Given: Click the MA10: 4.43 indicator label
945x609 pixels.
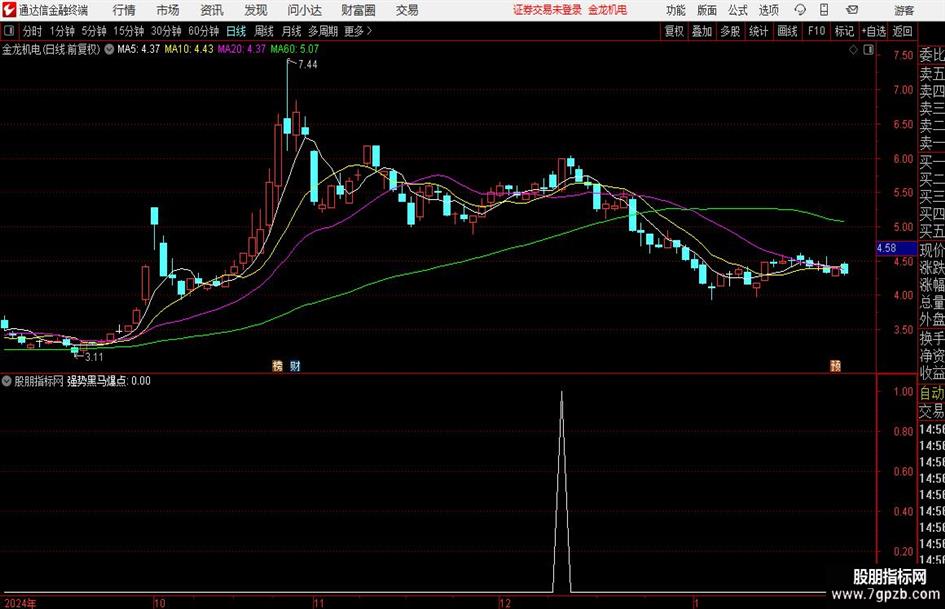Looking at the screenshot, I should (189, 49).
